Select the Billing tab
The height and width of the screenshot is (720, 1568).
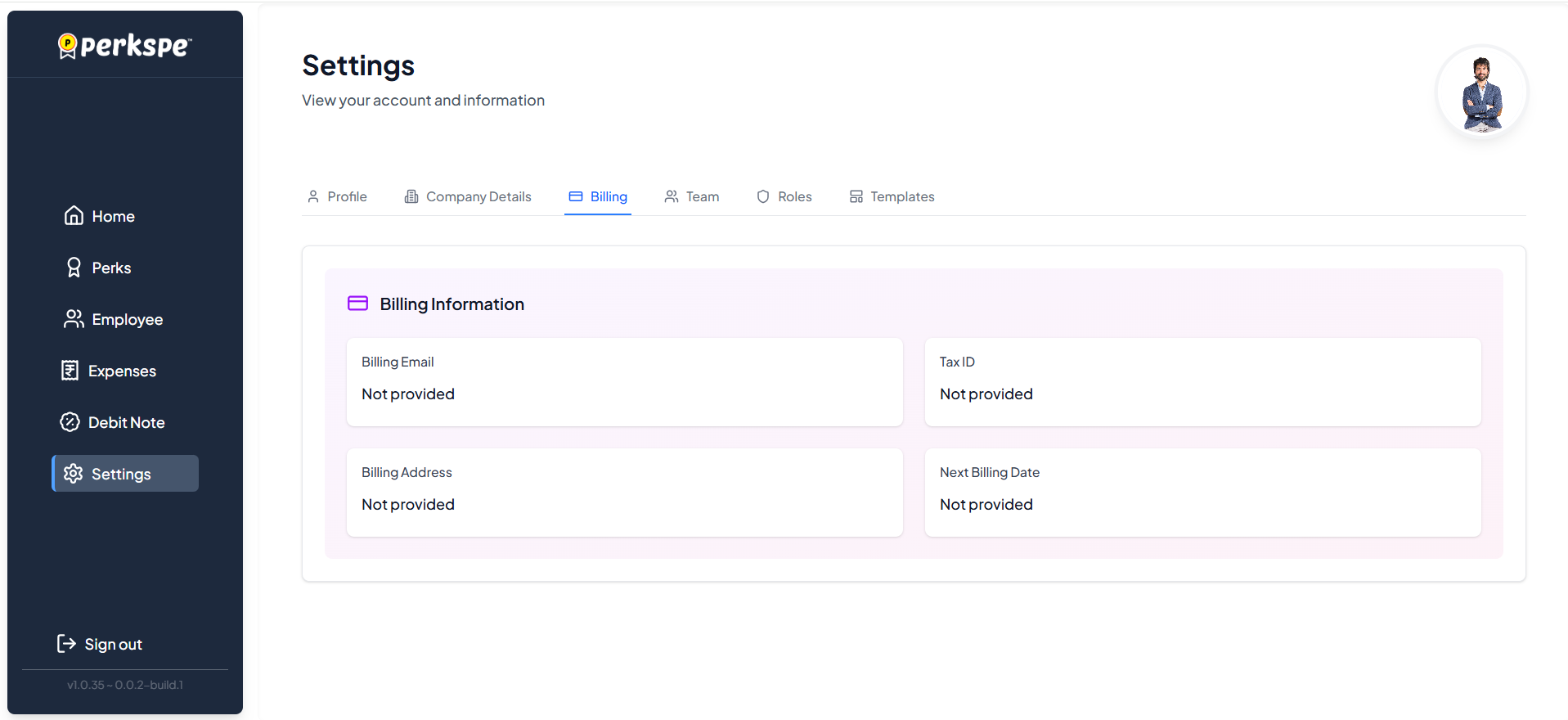[598, 196]
